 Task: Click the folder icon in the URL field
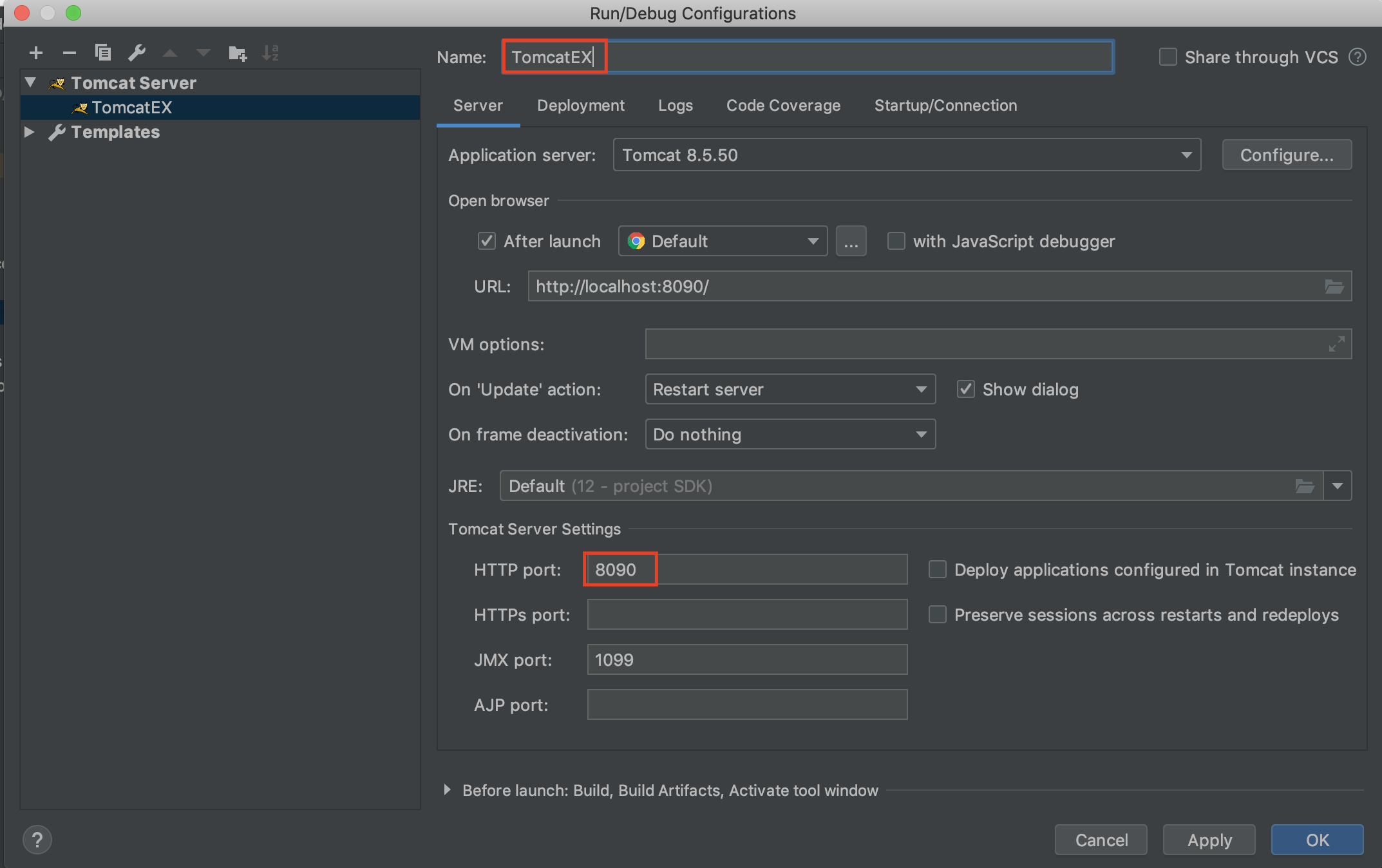click(x=1334, y=287)
